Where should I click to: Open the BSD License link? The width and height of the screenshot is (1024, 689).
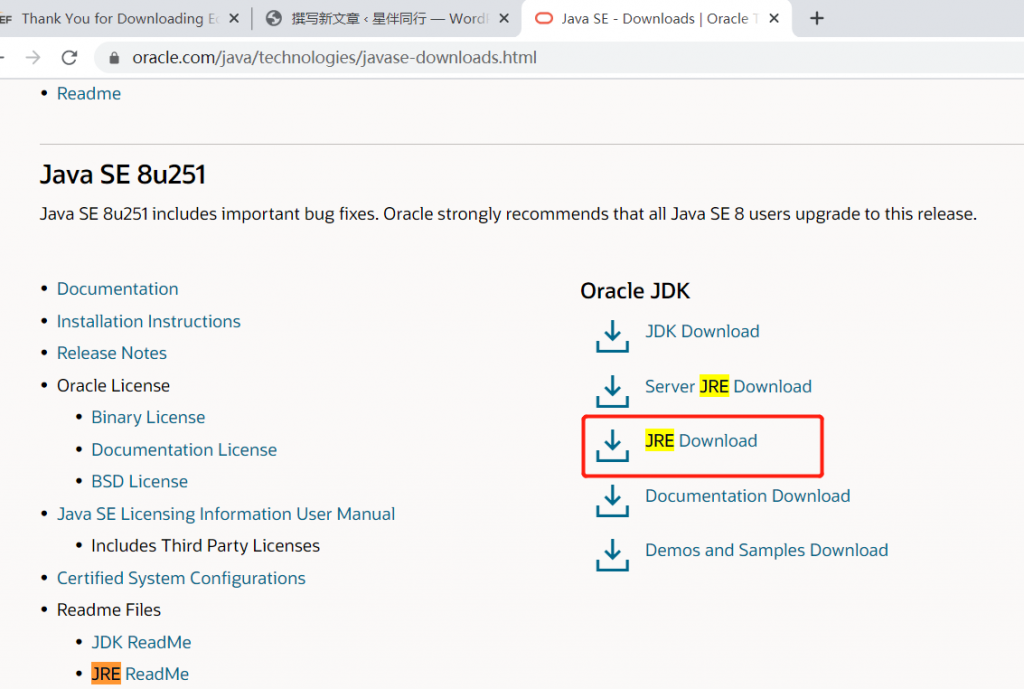tap(140, 481)
